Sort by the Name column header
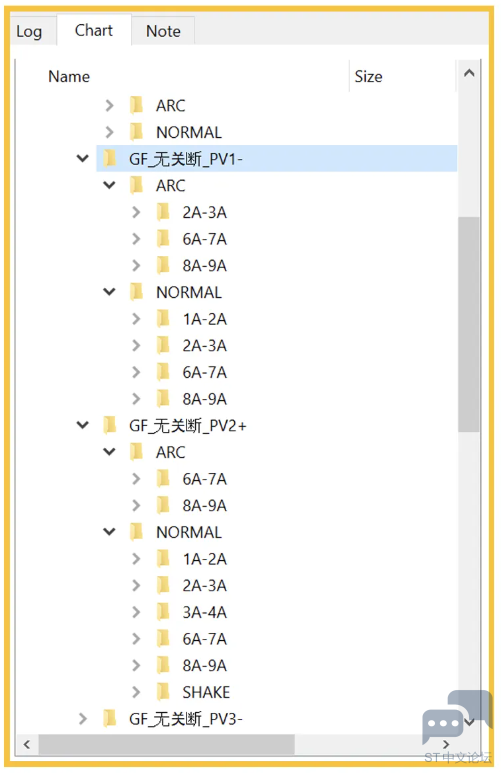501x773 pixels. (x=69, y=76)
